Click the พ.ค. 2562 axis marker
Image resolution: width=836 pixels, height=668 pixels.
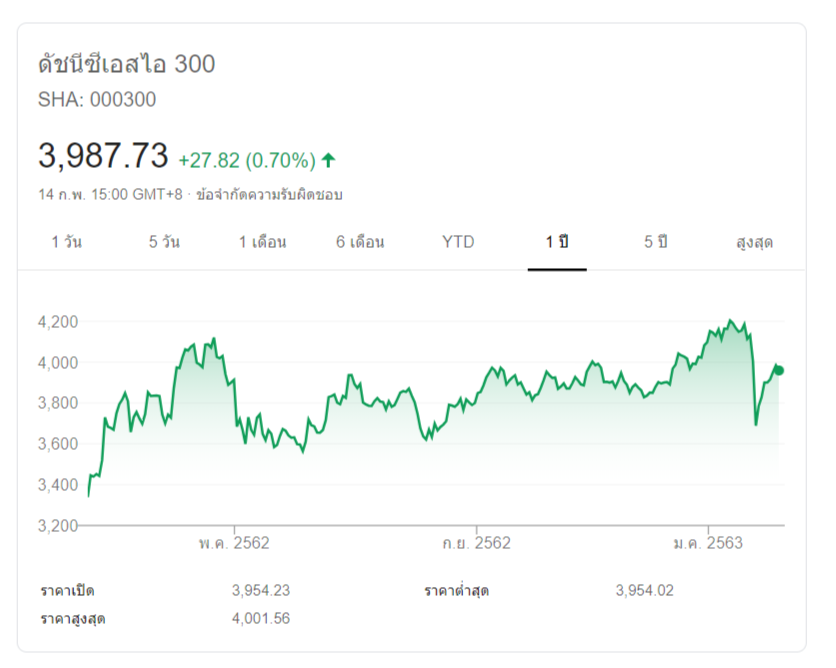(x=234, y=543)
